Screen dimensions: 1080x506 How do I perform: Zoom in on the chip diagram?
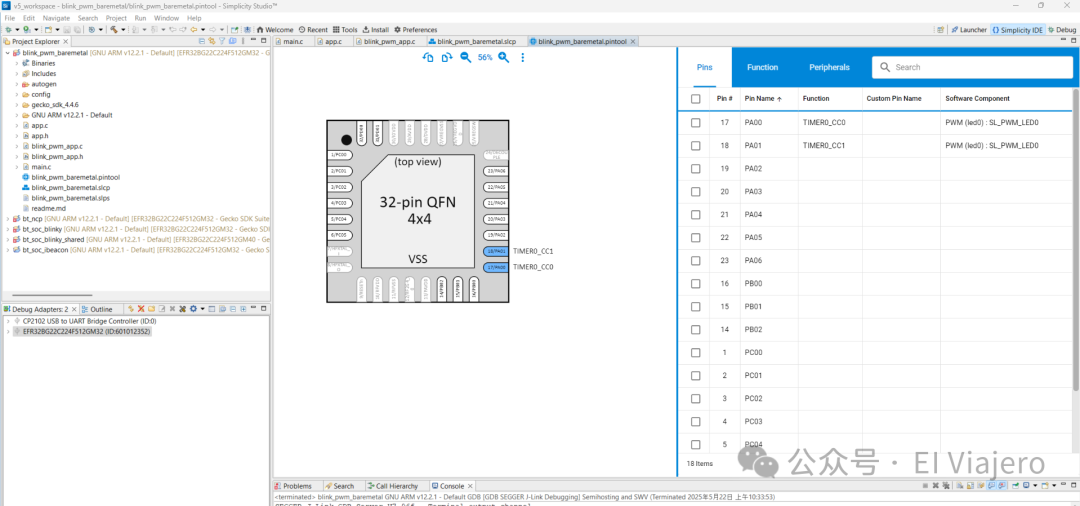[503, 58]
